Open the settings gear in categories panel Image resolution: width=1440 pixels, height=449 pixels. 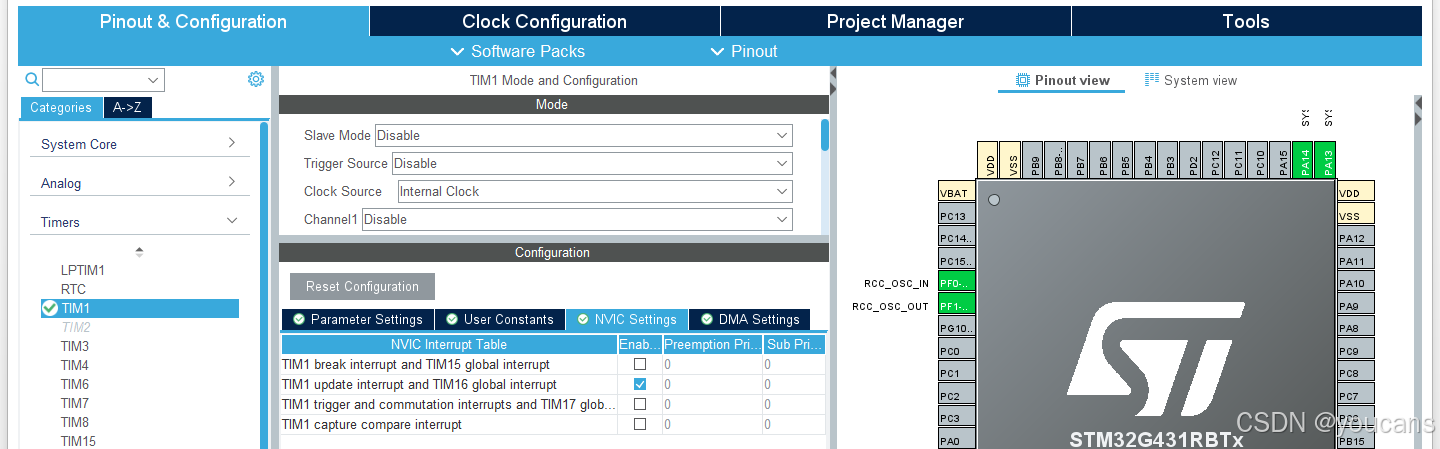coord(256,79)
